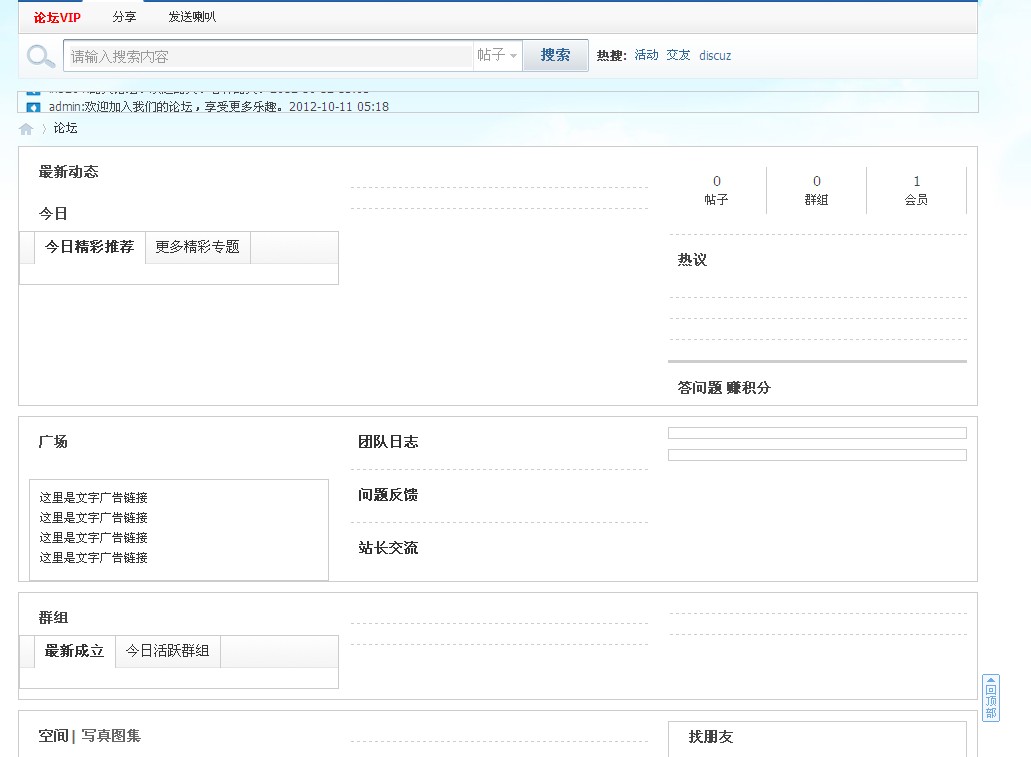
Task: Click the 会员 member count link
Action: point(916,190)
